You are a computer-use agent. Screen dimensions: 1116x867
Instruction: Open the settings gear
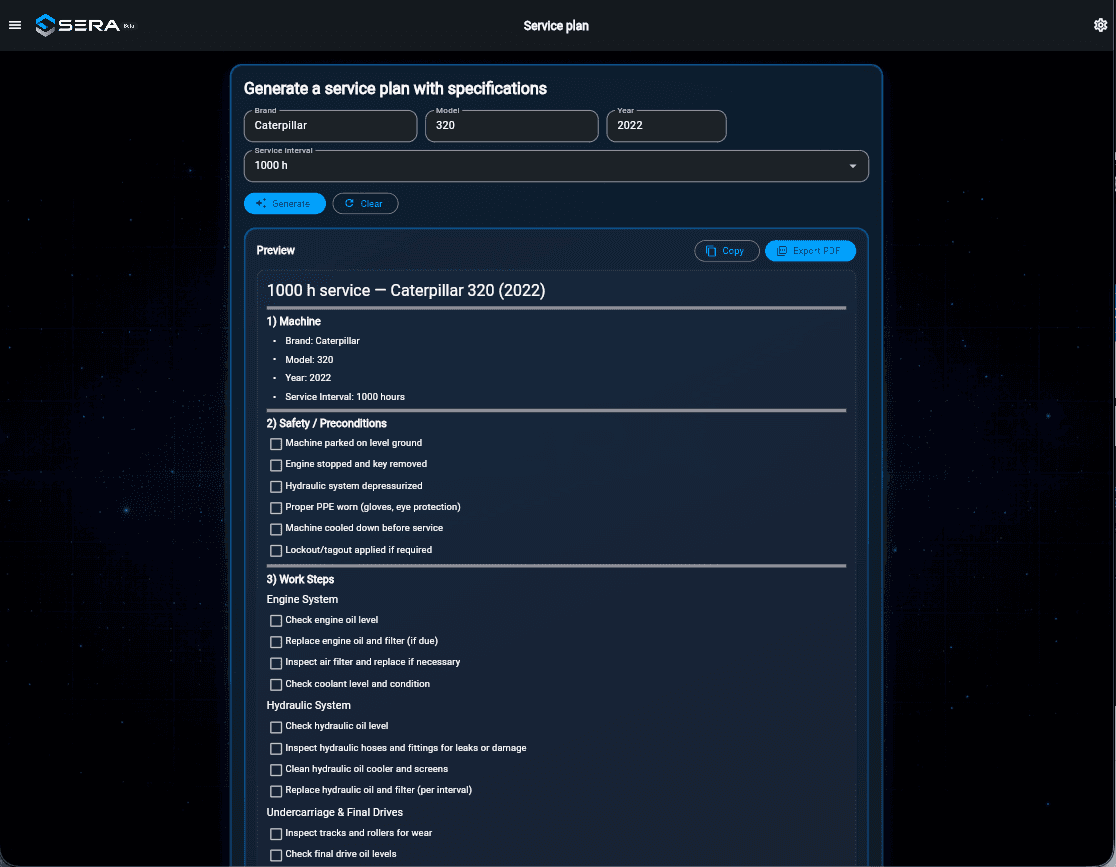(x=1100, y=24)
